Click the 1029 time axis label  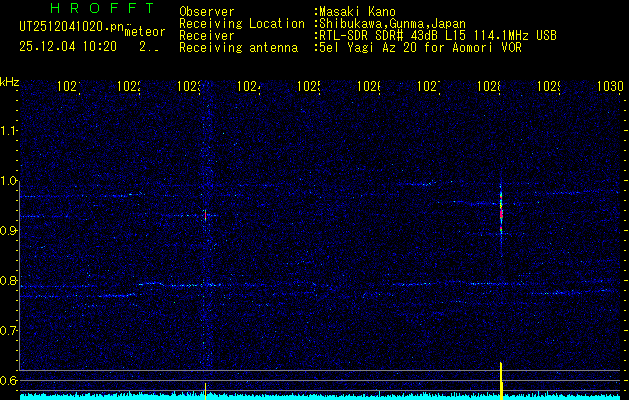[549, 87]
